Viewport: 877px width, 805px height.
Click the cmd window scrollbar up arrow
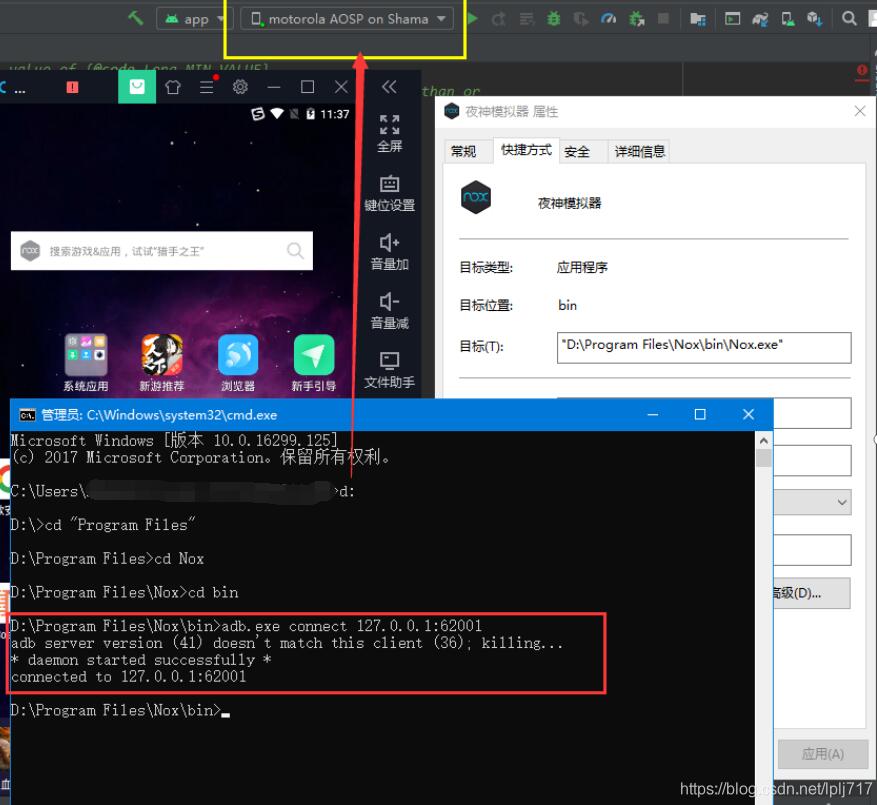(x=763, y=440)
